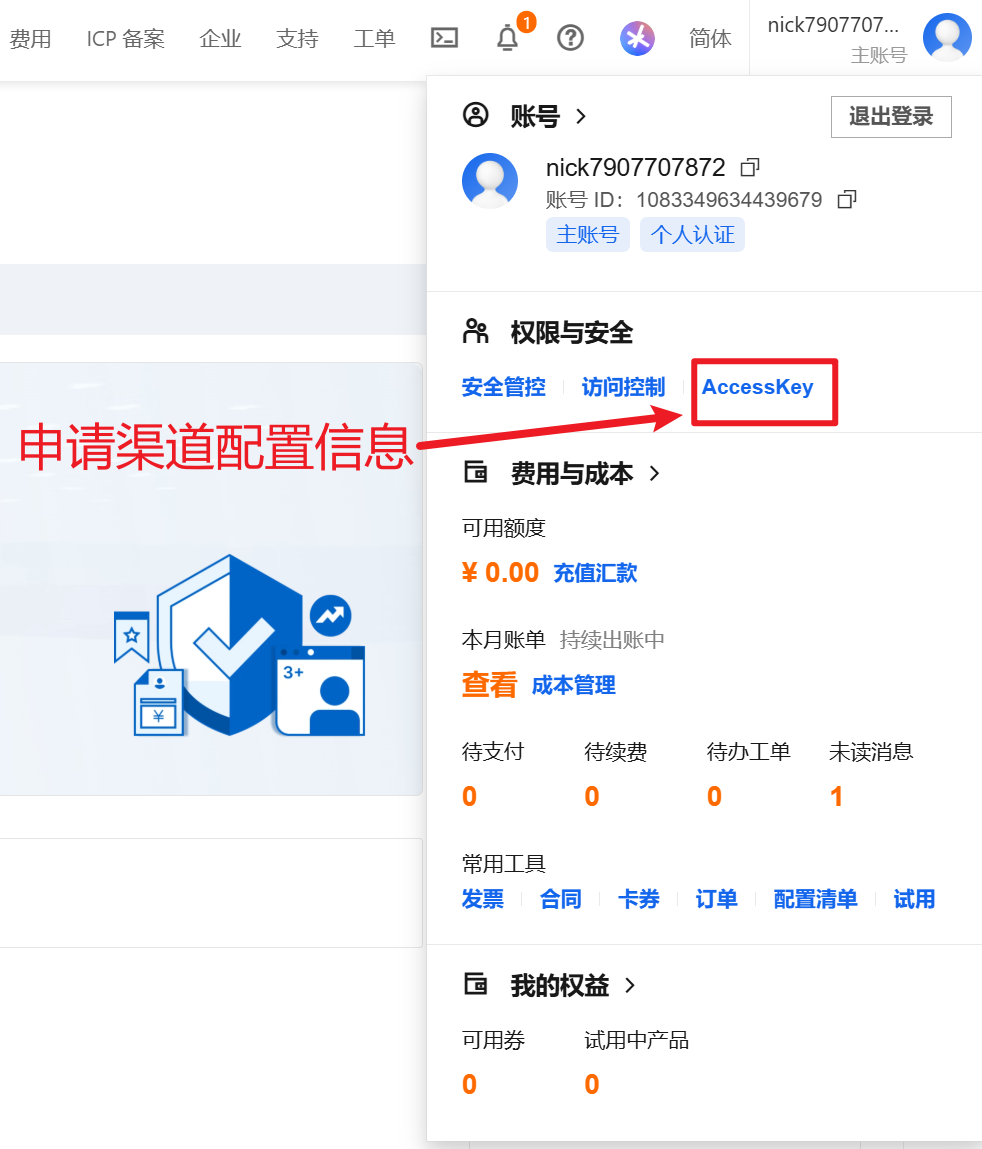Expand the 费用与成本 section

pos(655,474)
